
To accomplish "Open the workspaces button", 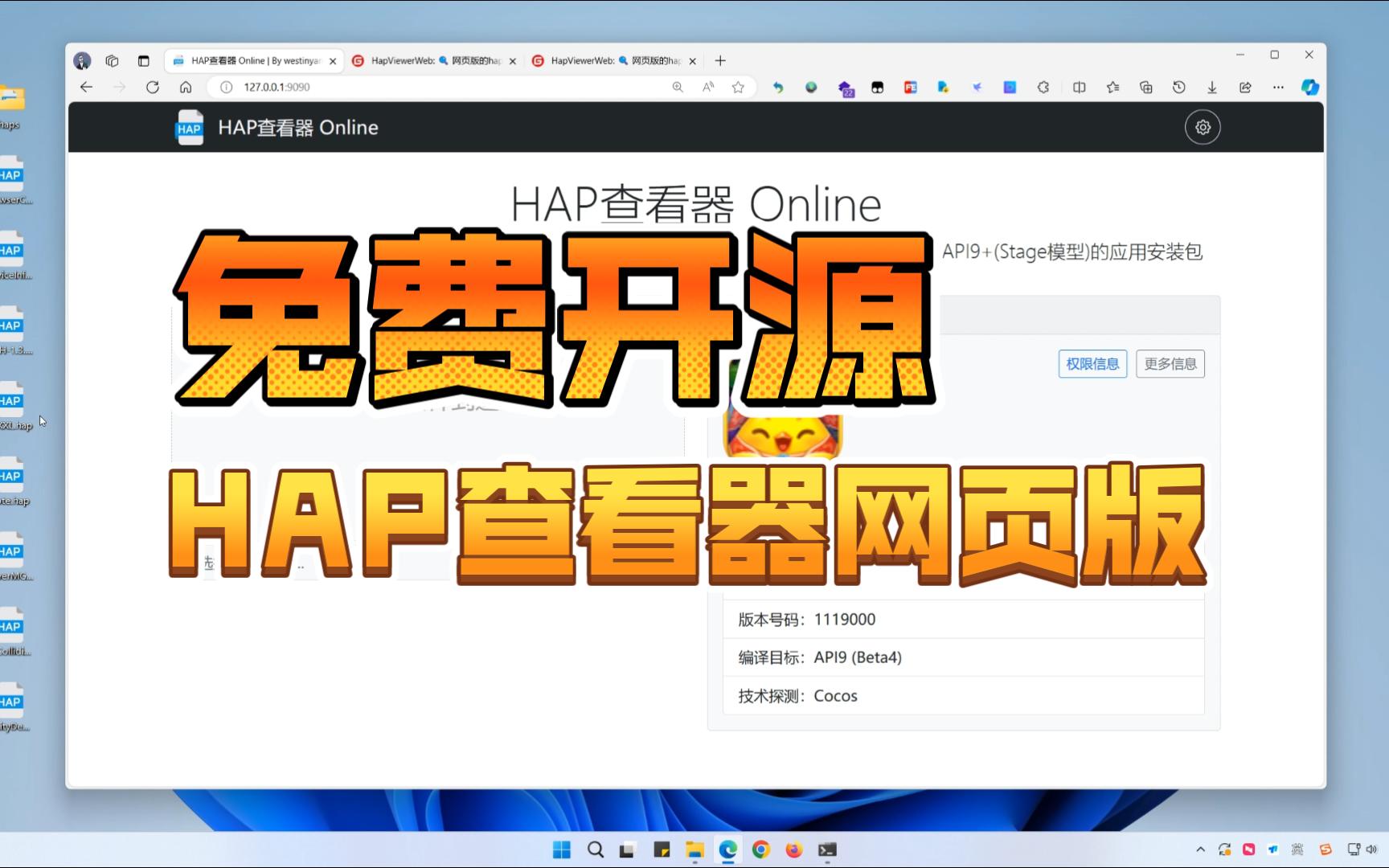I will coord(113,60).
